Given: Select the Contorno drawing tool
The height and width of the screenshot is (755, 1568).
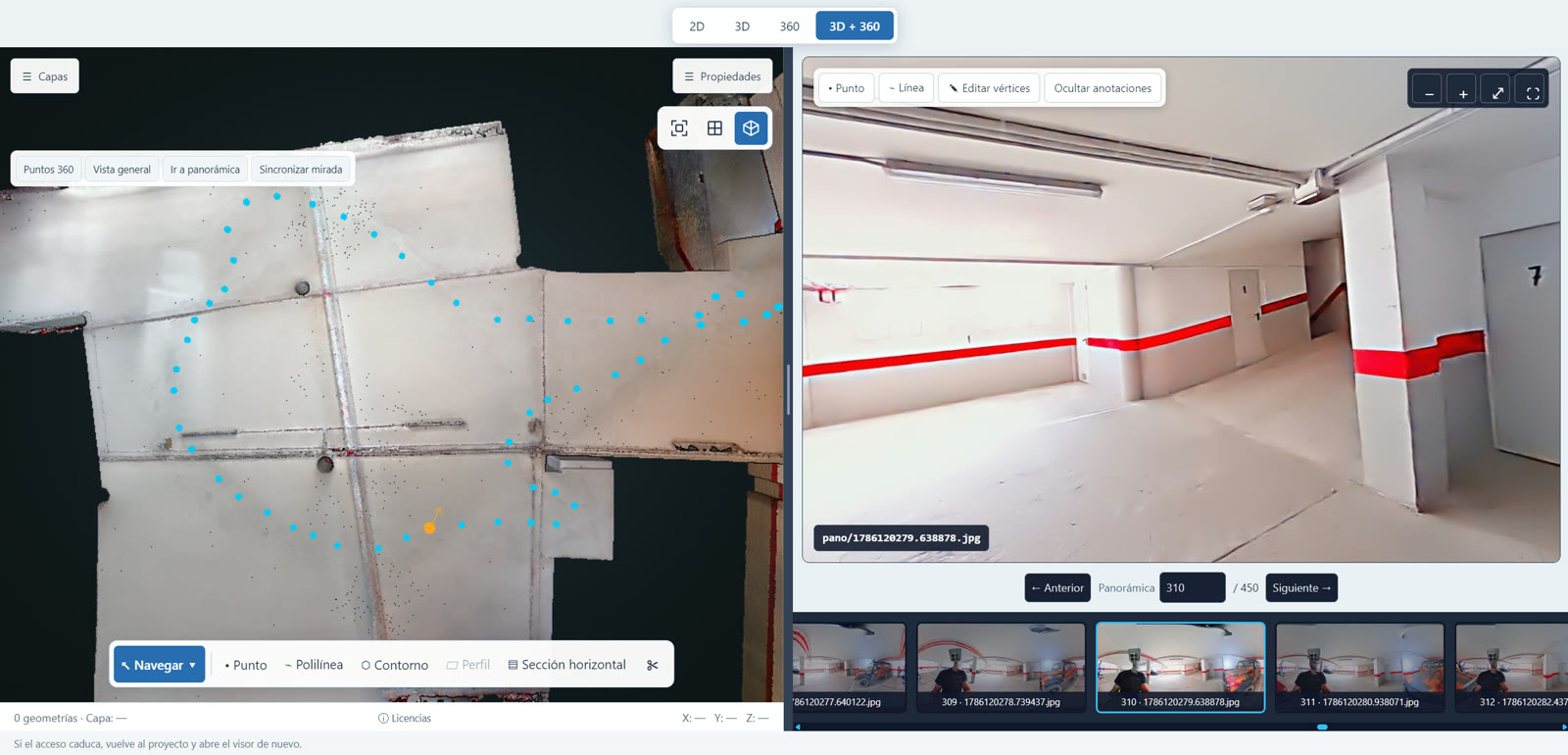Looking at the screenshot, I should 395,665.
